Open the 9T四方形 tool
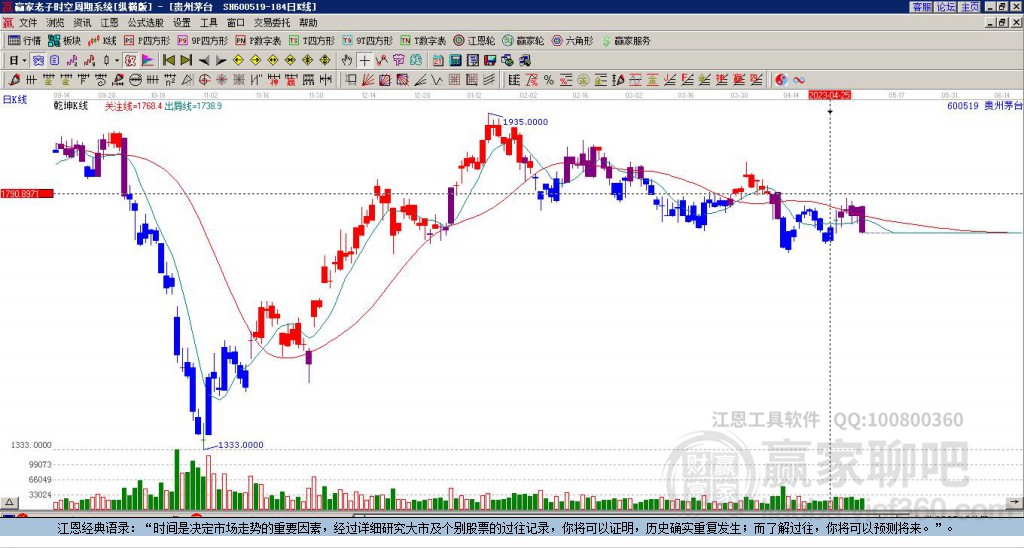1024x548 pixels. point(368,40)
